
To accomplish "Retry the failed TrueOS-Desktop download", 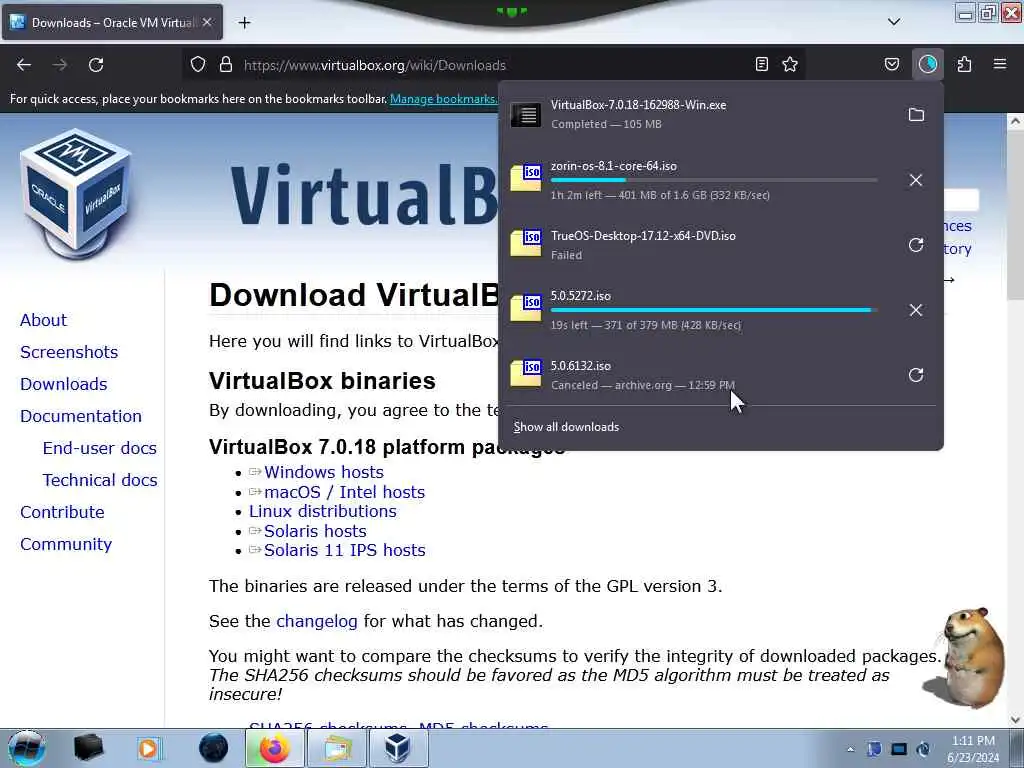I will (916, 245).
